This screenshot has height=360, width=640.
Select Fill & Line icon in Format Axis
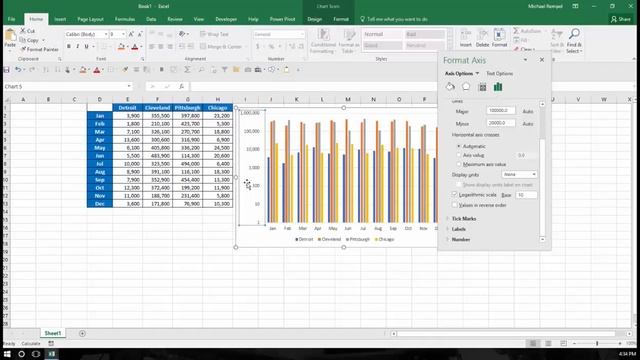click(450, 87)
